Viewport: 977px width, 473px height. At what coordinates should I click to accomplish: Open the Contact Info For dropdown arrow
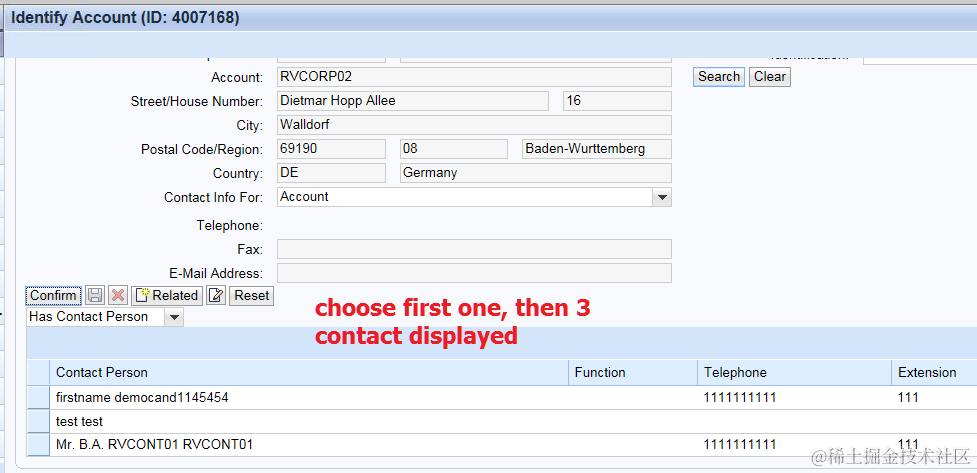point(662,198)
